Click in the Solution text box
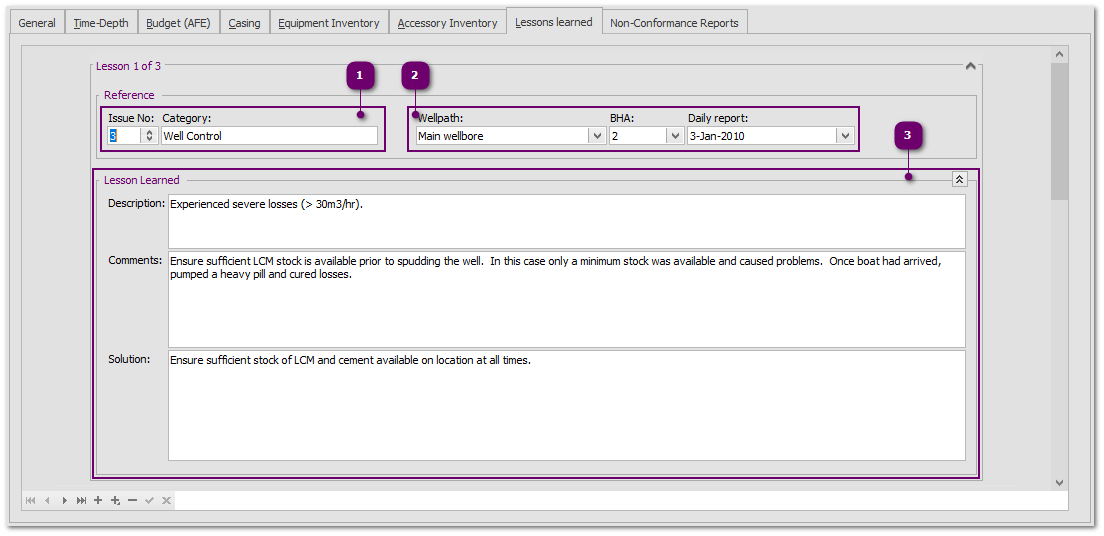 [x=566, y=405]
